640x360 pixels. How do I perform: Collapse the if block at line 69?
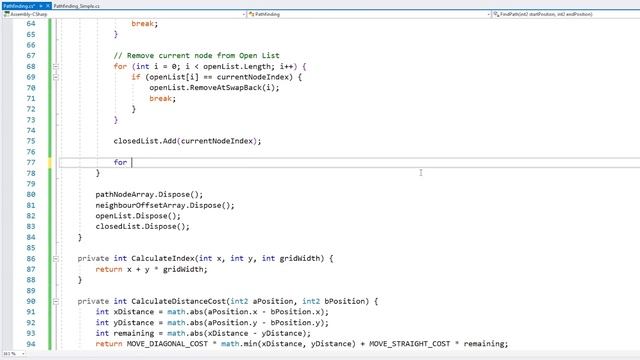[x=56, y=77]
